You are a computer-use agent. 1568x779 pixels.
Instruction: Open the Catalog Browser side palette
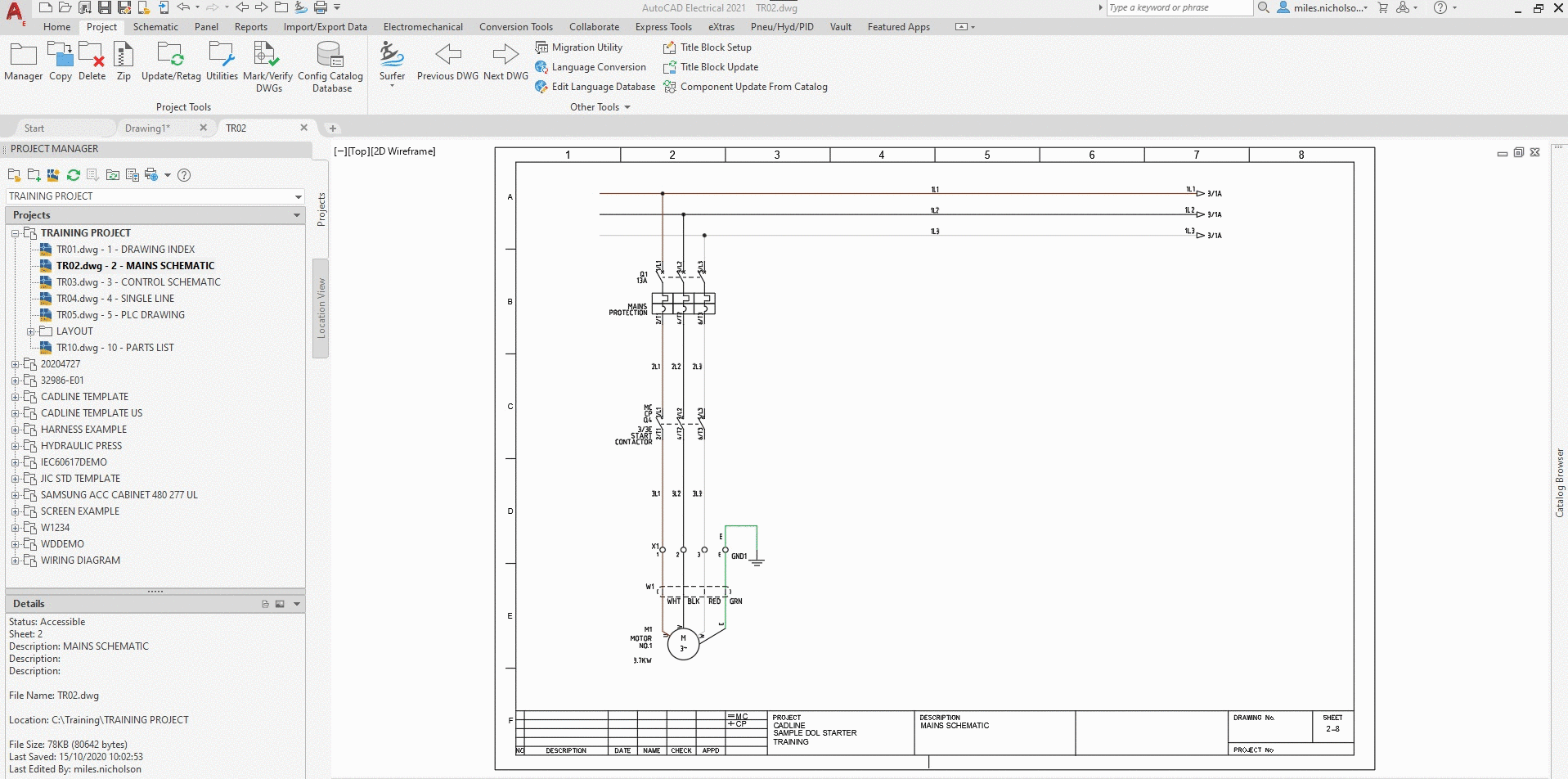pos(1559,483)
